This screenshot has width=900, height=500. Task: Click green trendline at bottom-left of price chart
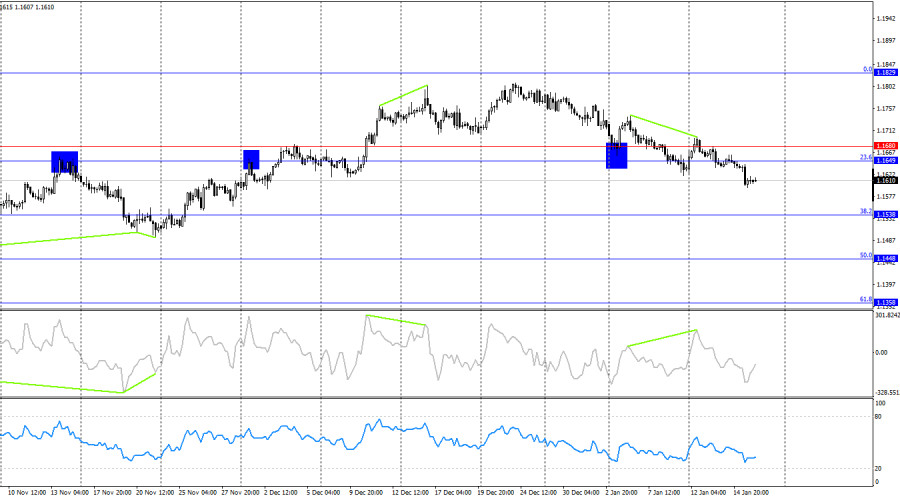point(70,238)
